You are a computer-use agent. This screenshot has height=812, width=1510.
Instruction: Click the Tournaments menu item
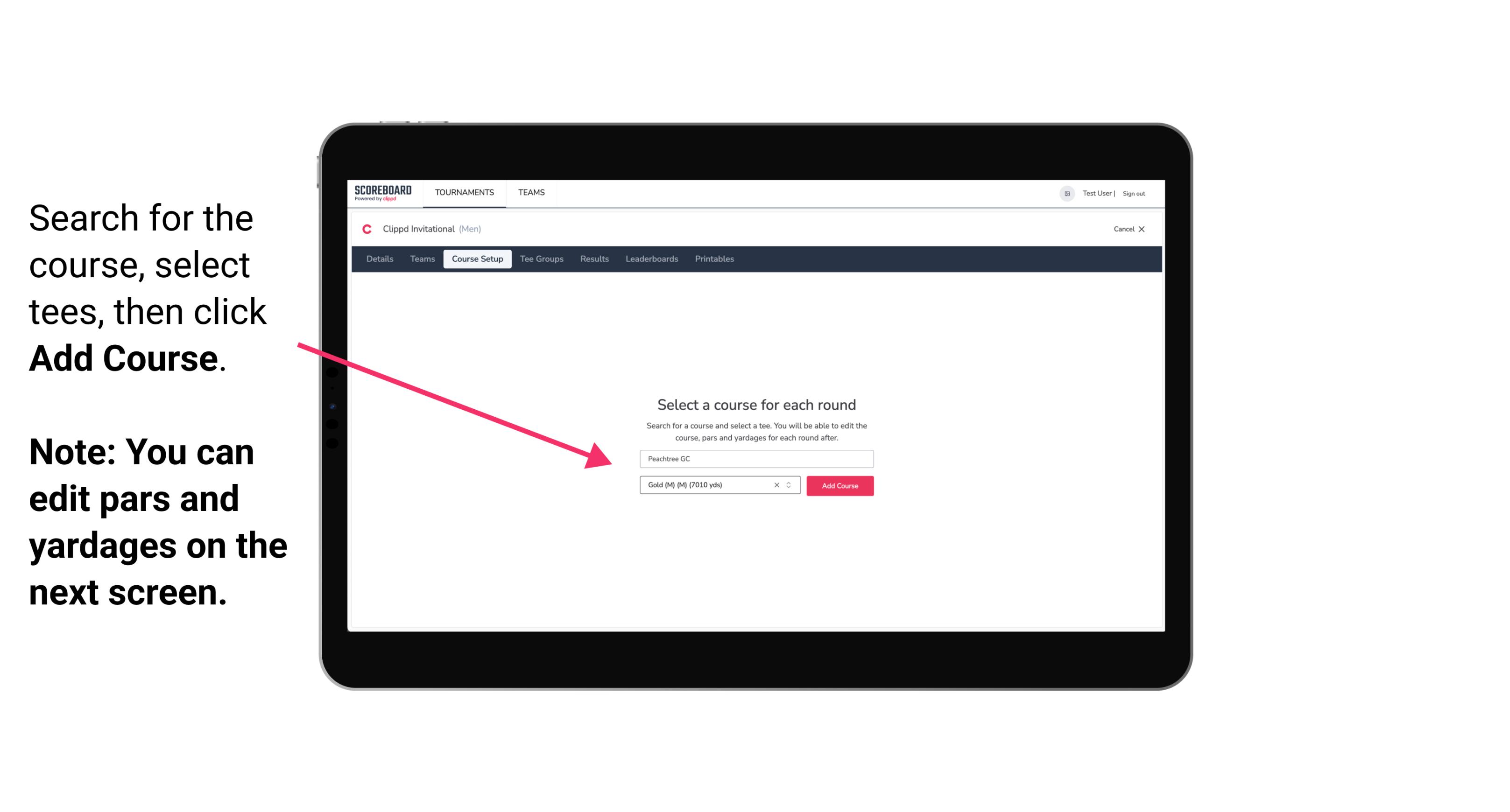[x=463, y=192]
